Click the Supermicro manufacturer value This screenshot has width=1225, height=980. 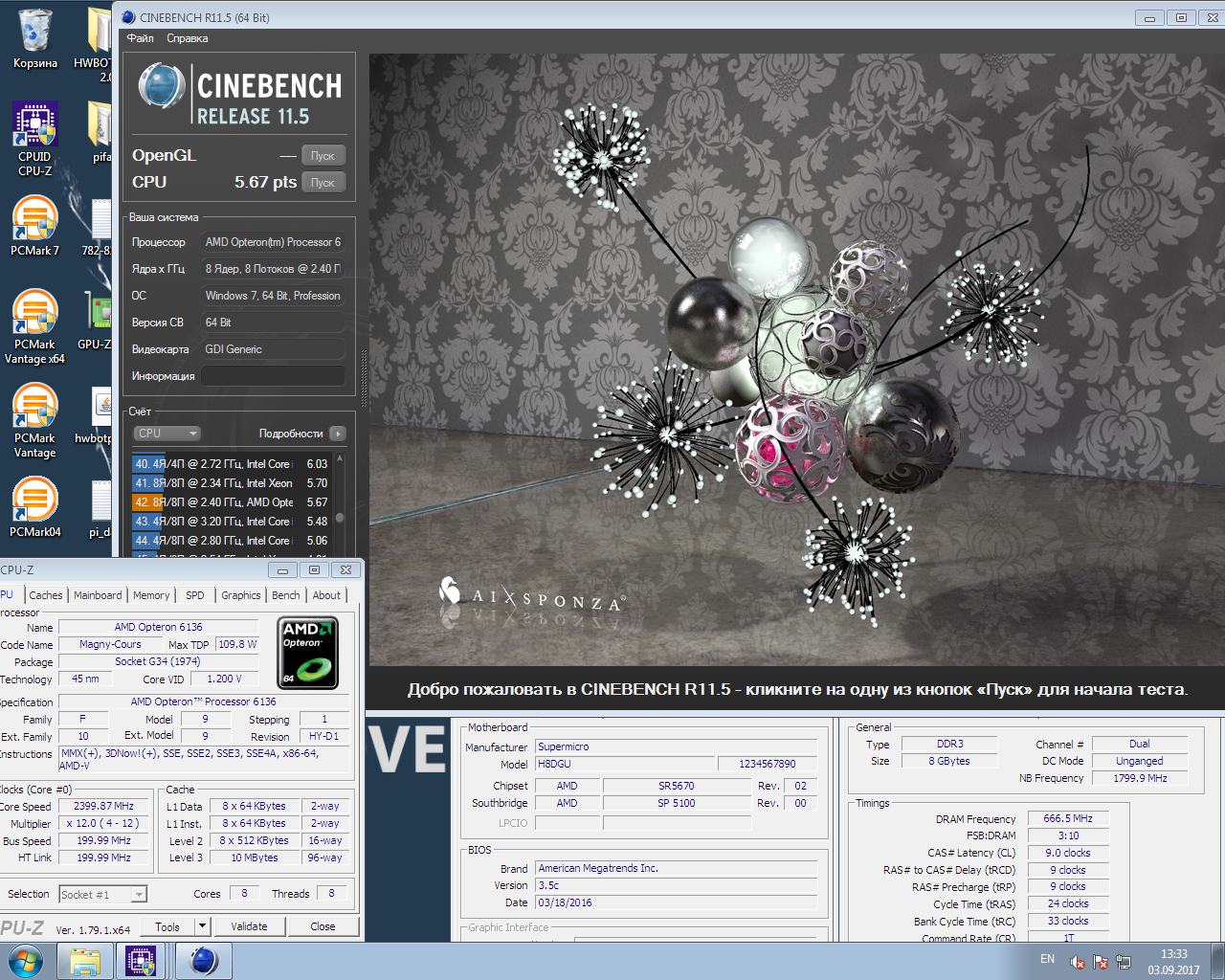point(676,746)
